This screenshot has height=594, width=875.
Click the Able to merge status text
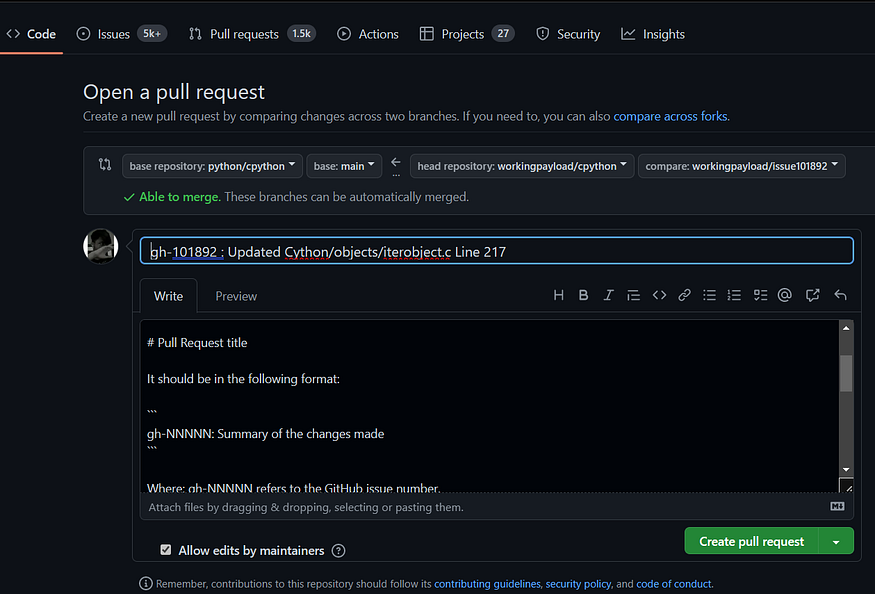tap(180, 197)
